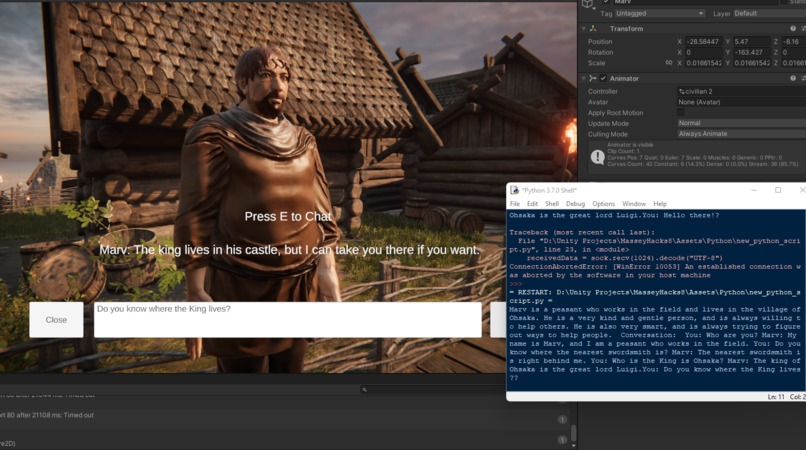Open the Debug menu in Python Shell
This screenshot has height=450, width=806.
(575, 204)
